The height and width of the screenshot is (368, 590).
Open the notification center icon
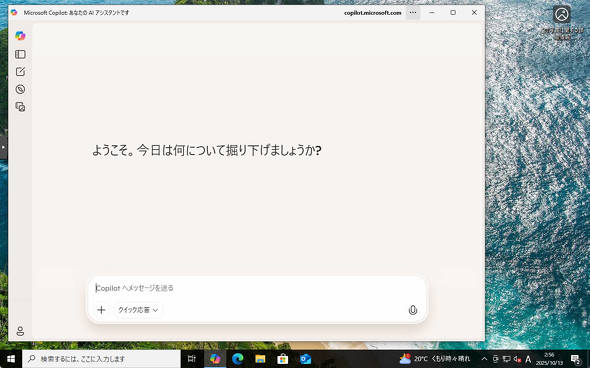click(575, 359)
